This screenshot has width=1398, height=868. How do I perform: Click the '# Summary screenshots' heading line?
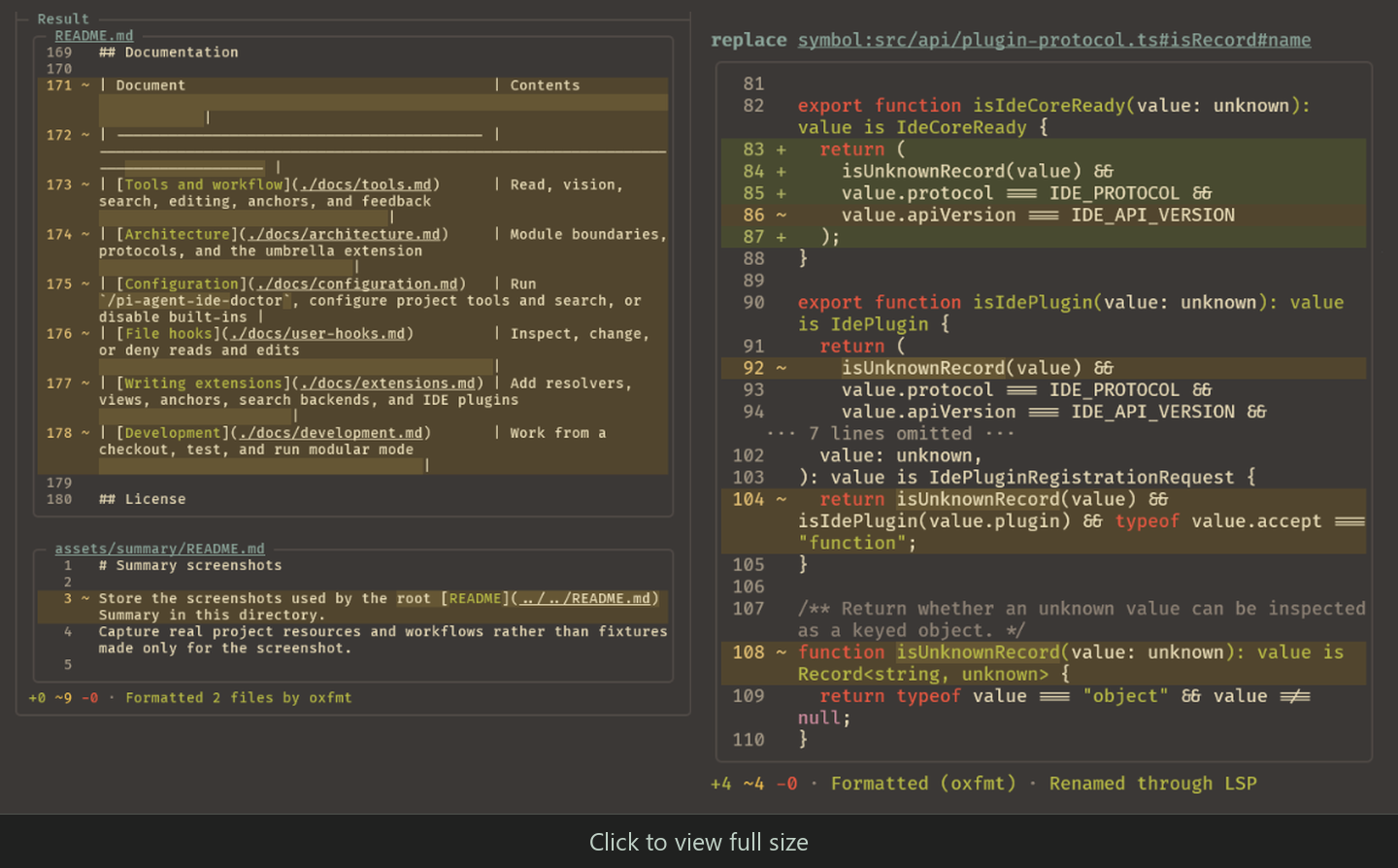coord(190,565)
